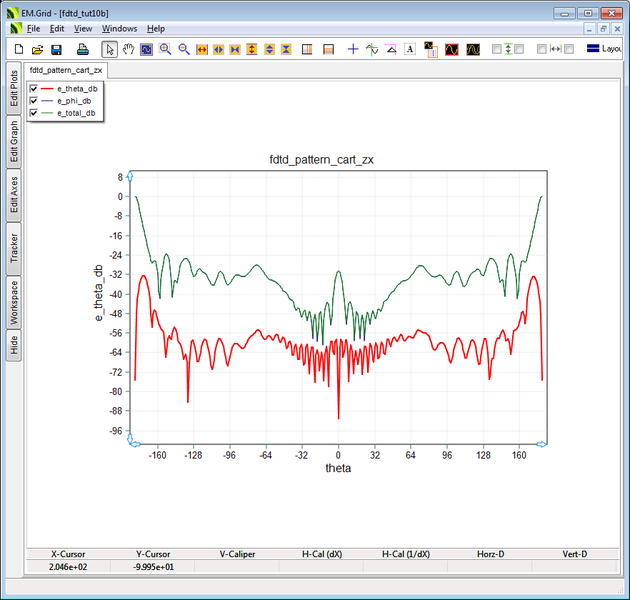
Task: Open the Edit Plots side panel
Action: pos(14,88)
